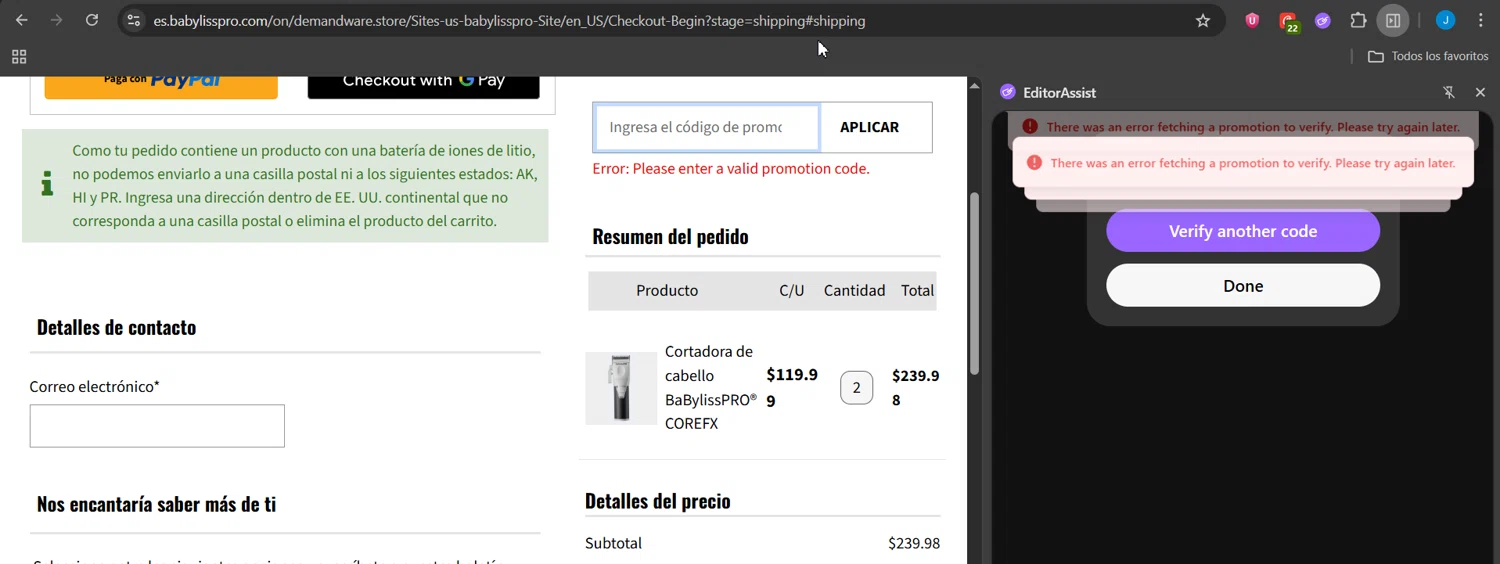Pin the EditorAssist side panel
The width and height of the screenshot is (1500, 564).
[1449, 92]
